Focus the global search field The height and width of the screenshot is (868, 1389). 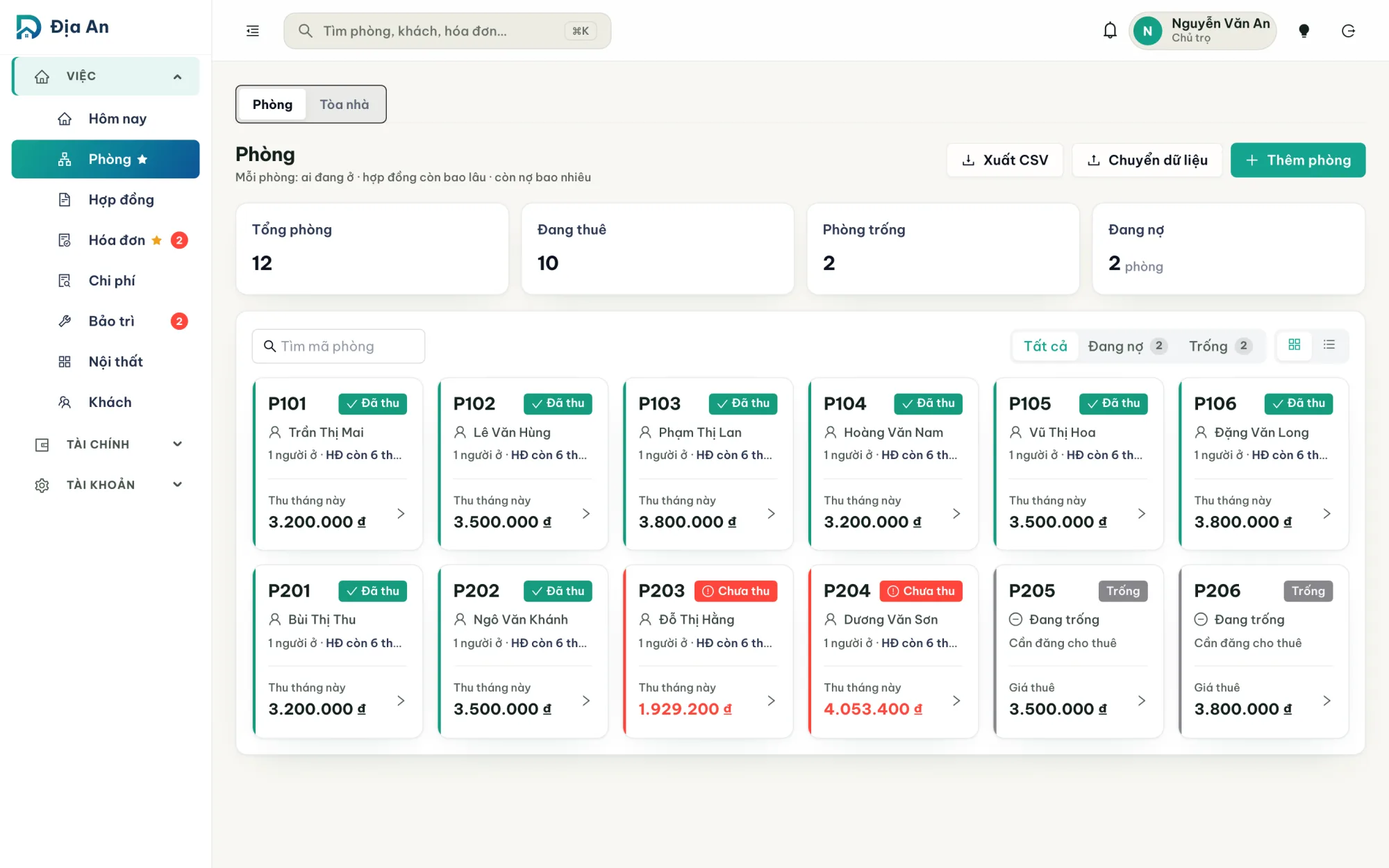[447, 31]
